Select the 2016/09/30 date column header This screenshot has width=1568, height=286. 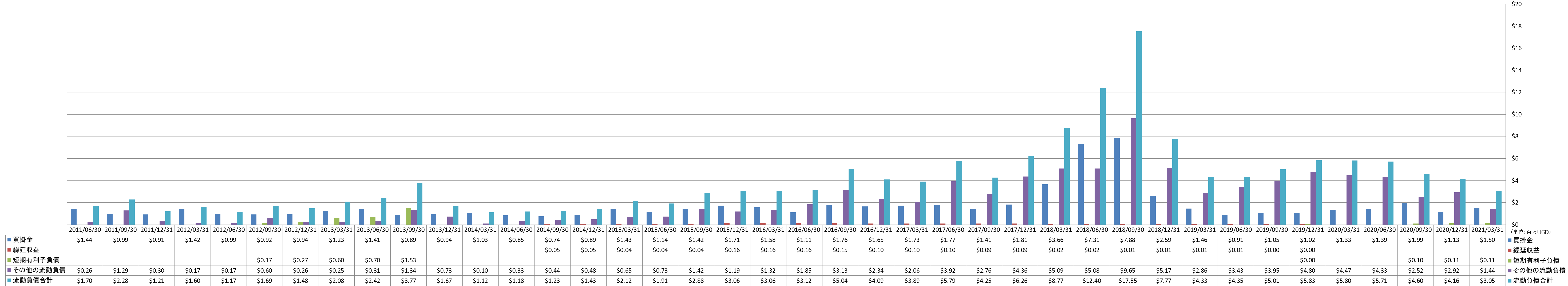click(840, 230)
